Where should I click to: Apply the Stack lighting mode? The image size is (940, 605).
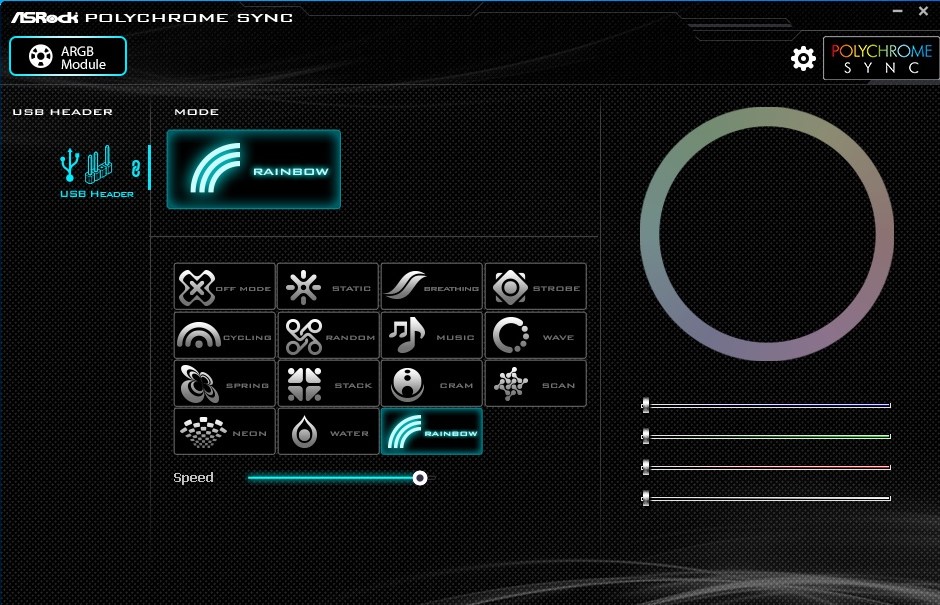click(x=329, y=384)
